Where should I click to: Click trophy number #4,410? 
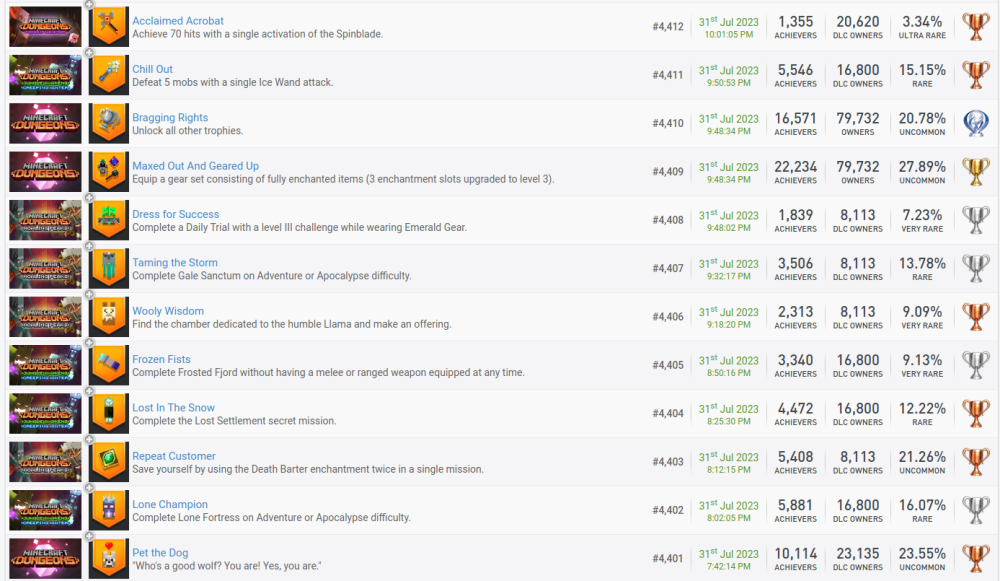click(667, 124)
